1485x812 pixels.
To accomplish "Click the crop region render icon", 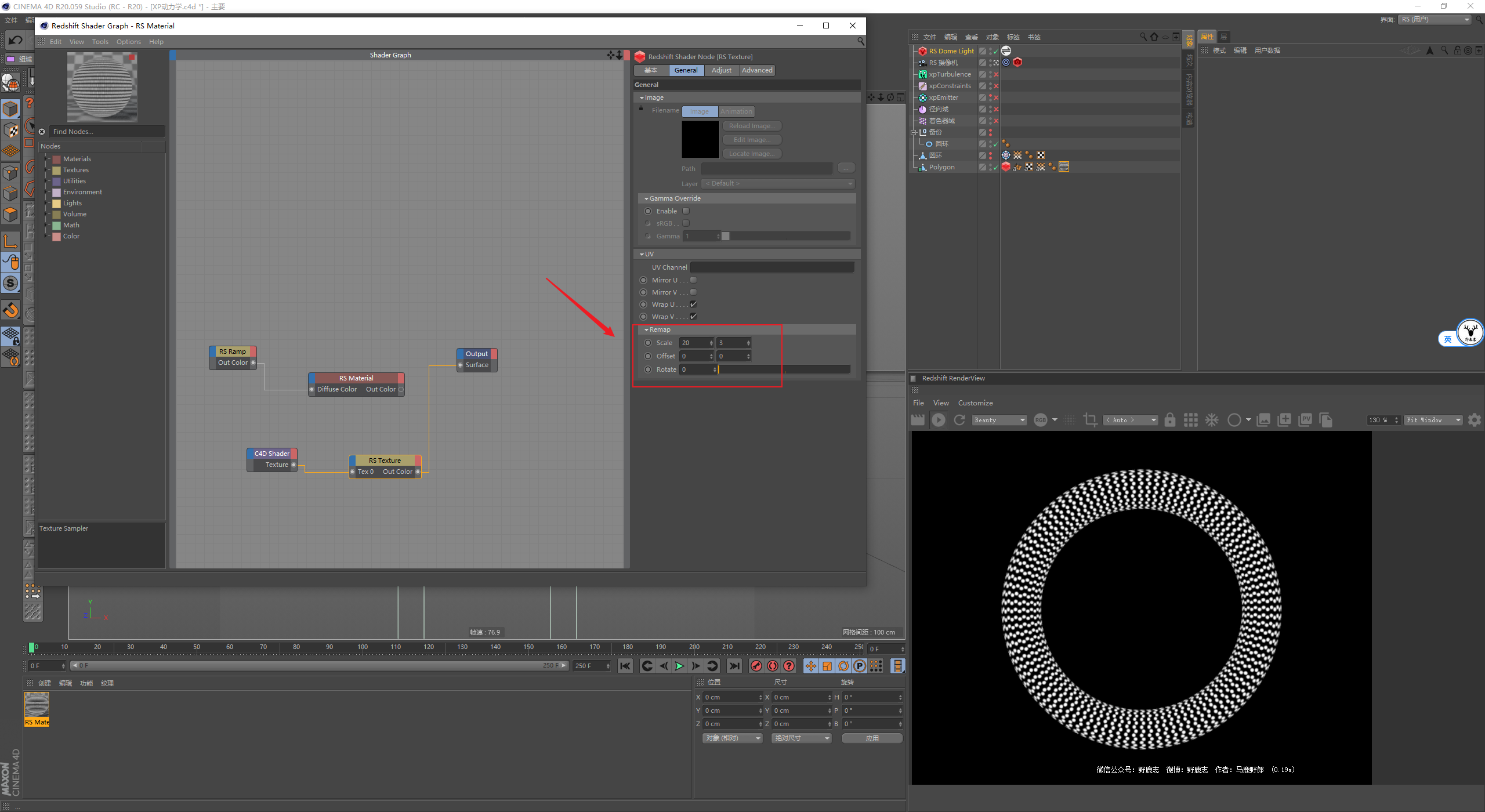I will coord(1090,420).
